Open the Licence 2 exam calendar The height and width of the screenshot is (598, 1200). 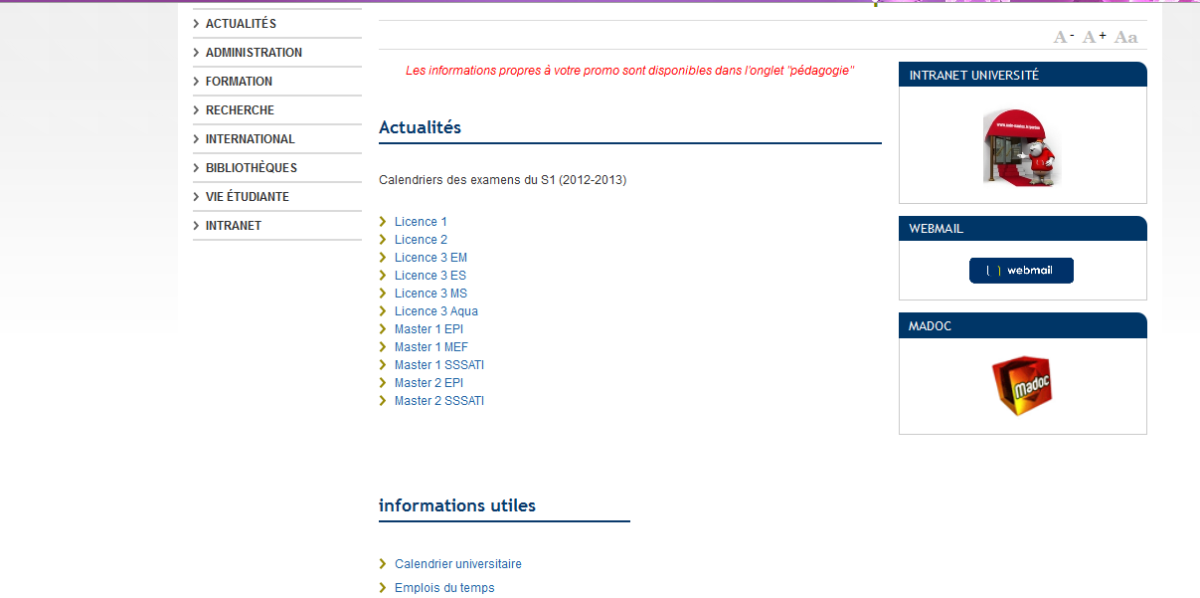click(421, 240)
